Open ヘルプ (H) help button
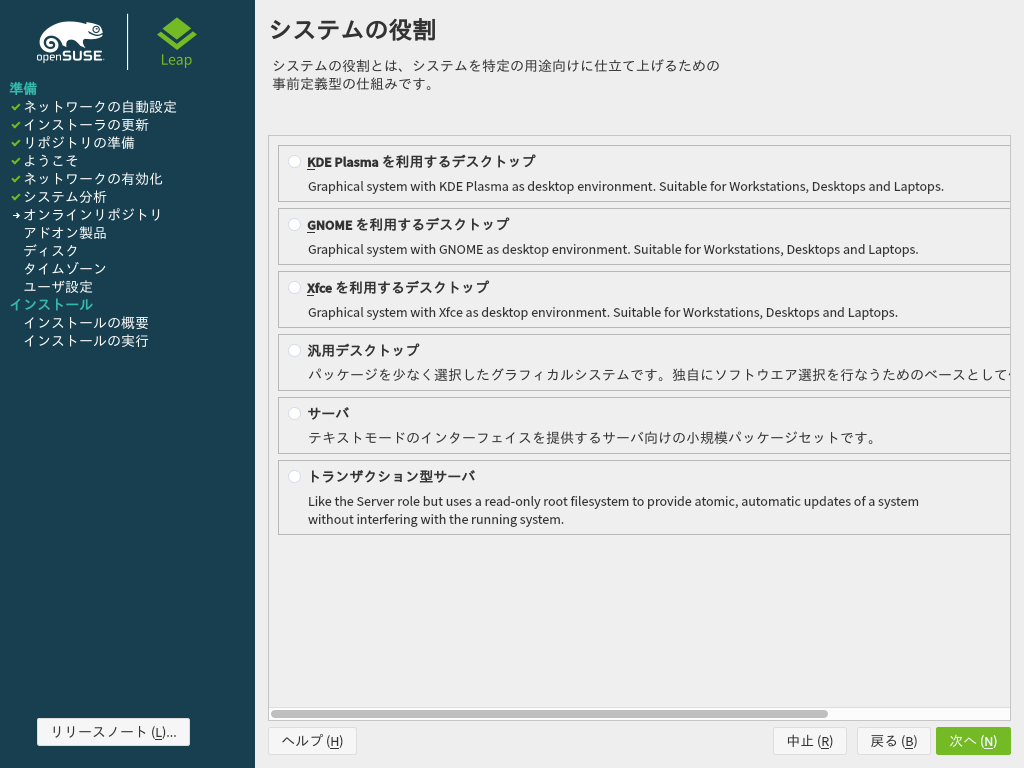The width and height of the screenshot is (1024, 768). pos(312,741)
